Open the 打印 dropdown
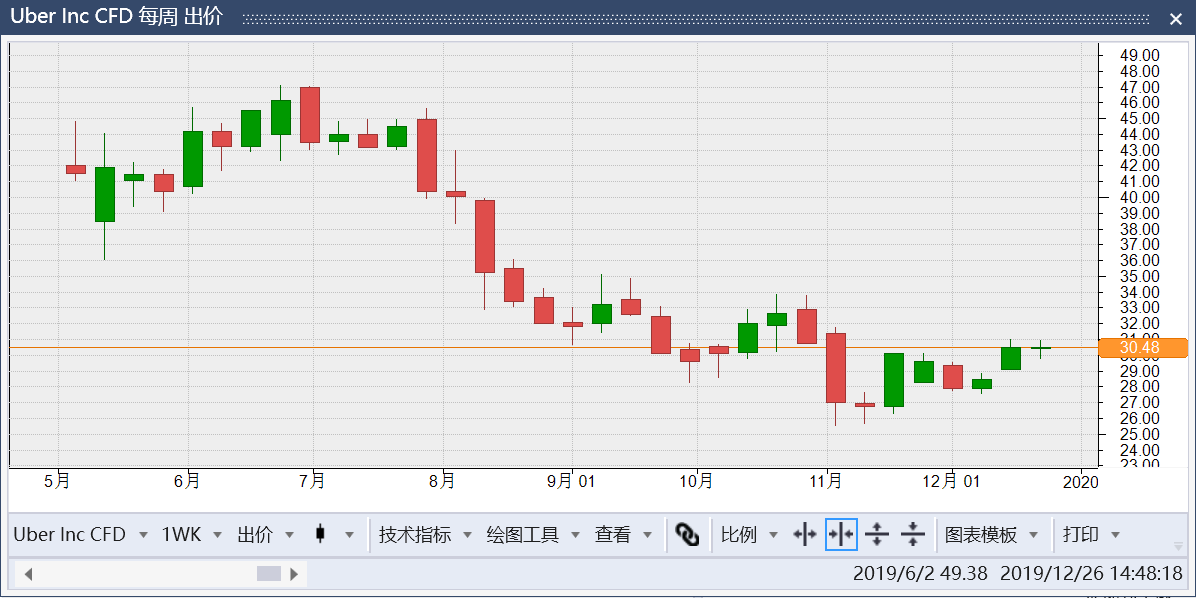 tap(1091, 535)
